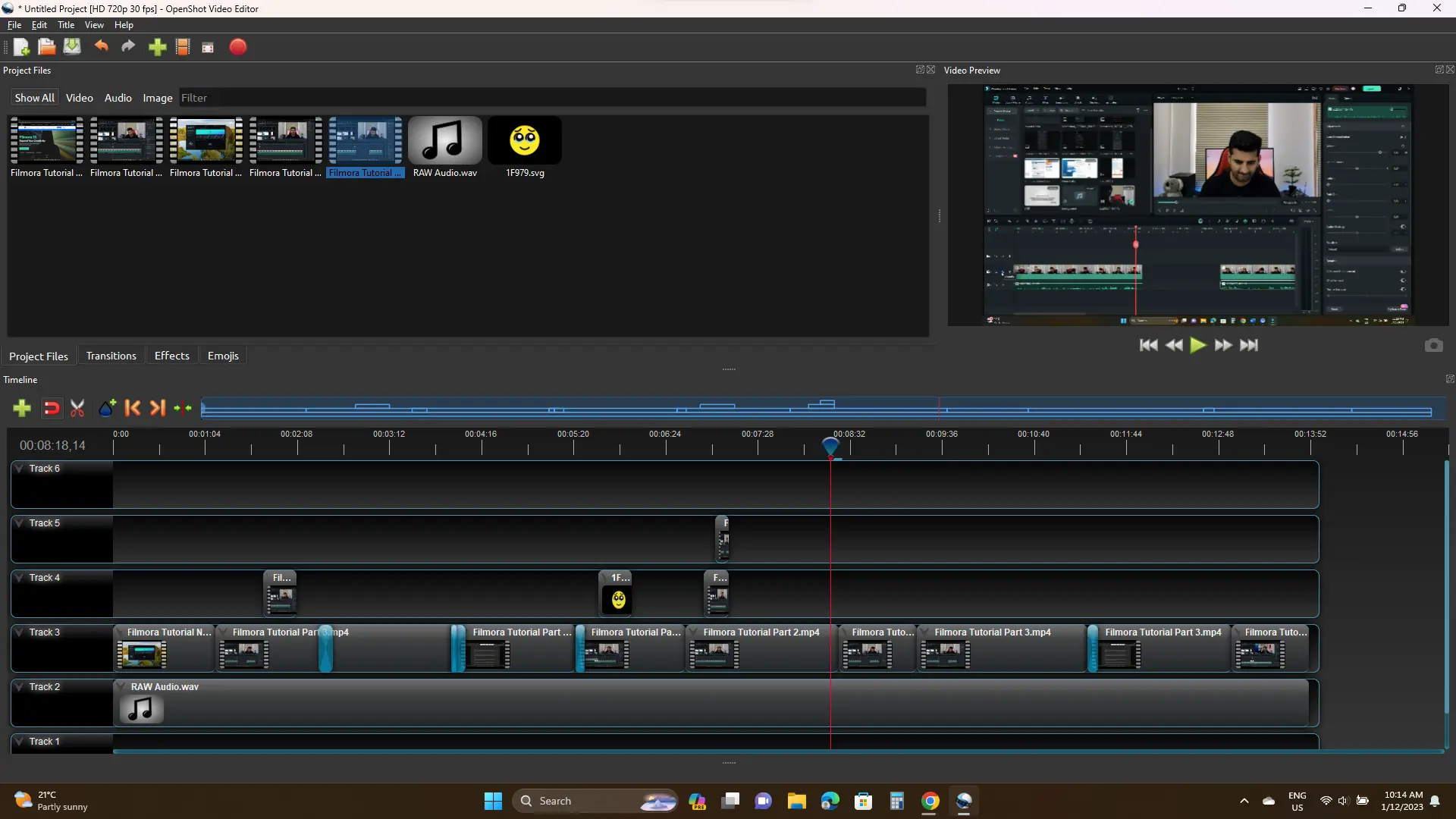This screenshot has width=1456, height=819.
Task: Switch to the Emojis tab
Action: [x=223, y=356]
